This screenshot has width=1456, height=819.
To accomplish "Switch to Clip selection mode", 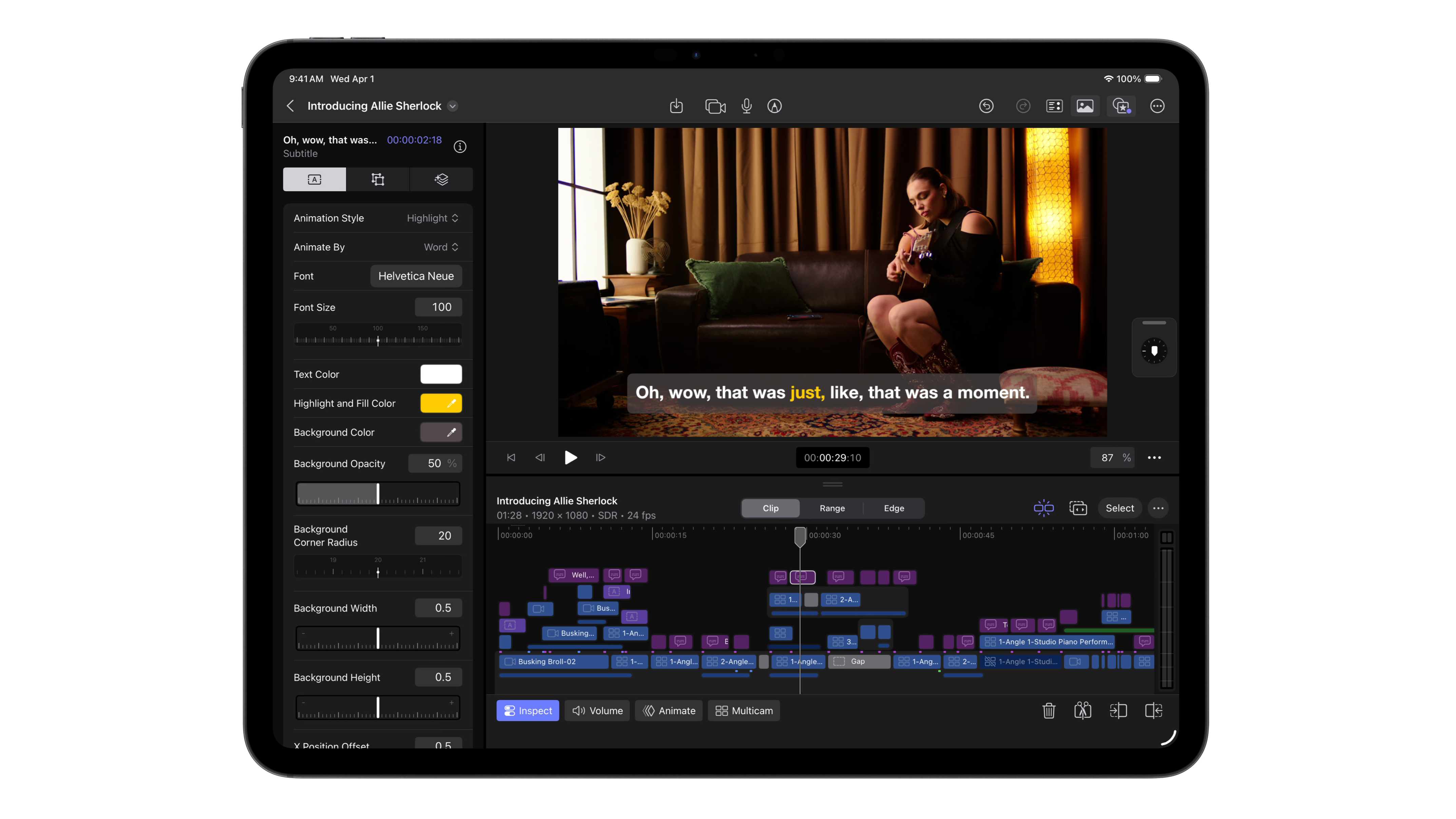I will [770, 508].
